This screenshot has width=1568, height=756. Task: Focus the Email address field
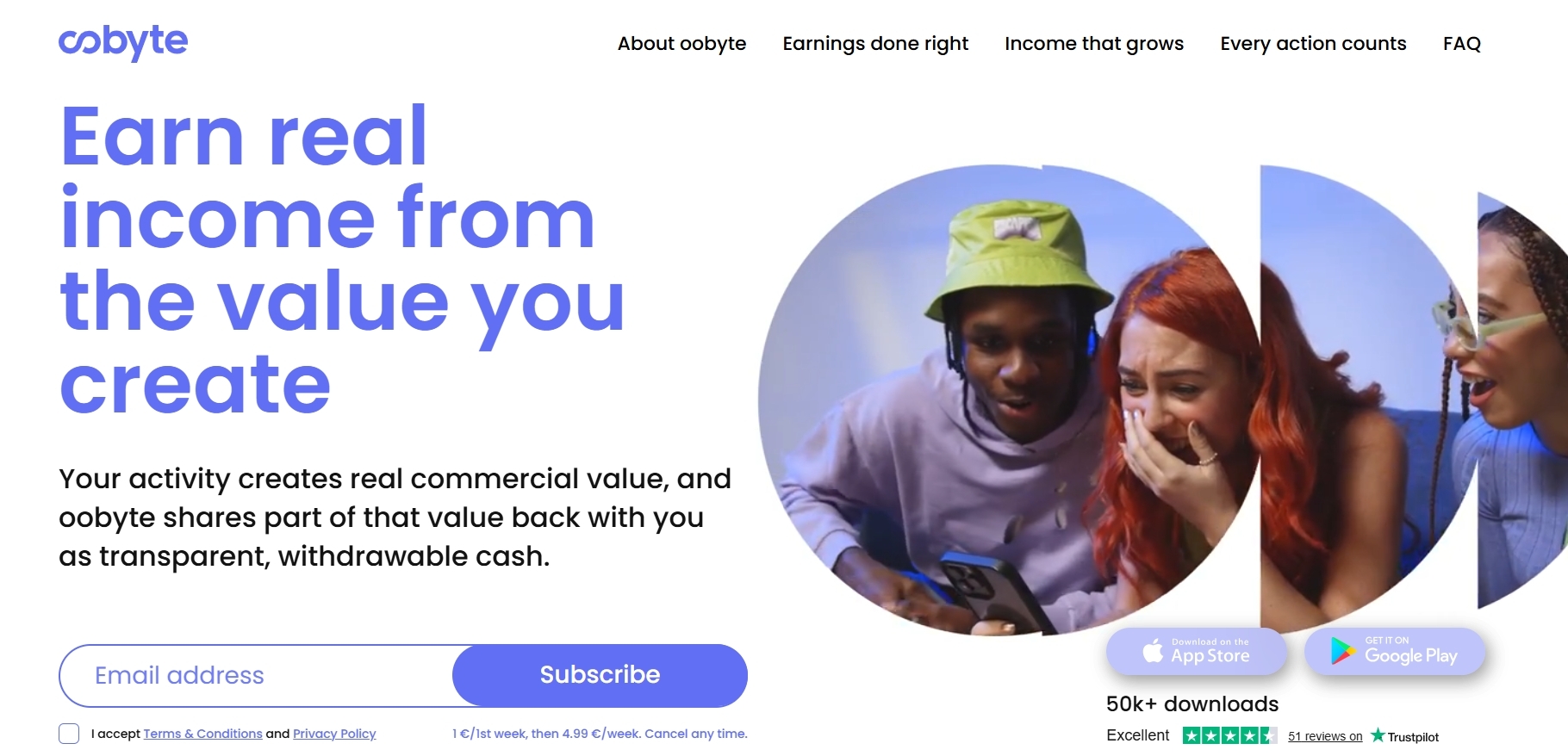(256, 675)
